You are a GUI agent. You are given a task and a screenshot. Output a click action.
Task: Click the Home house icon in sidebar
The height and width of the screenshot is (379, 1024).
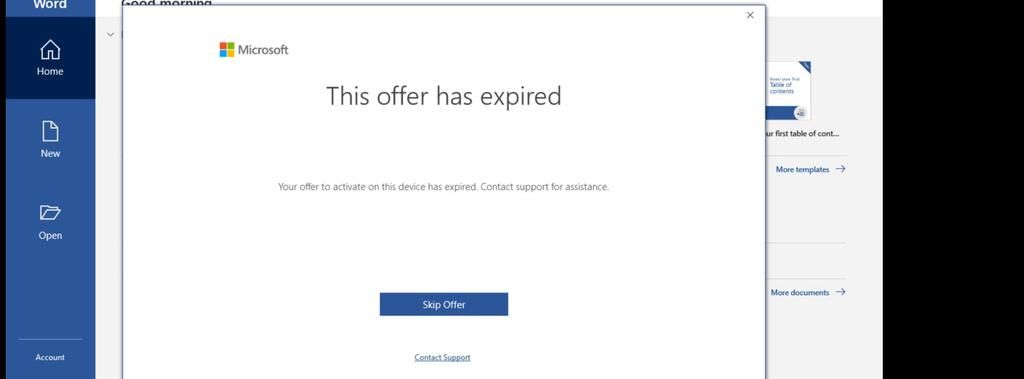tap(50, 49)
